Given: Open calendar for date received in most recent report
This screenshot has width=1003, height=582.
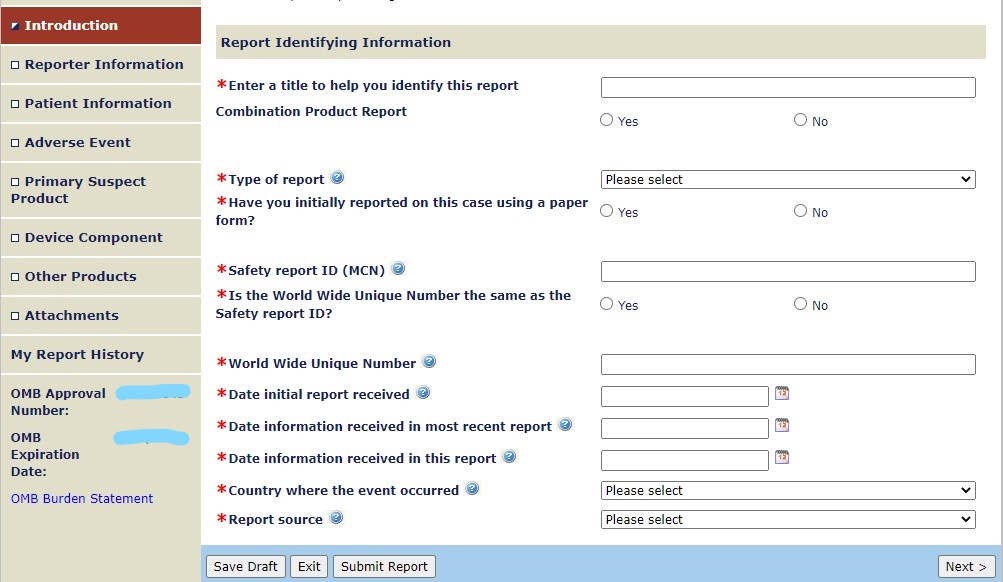Looking at the screenshot, I should (x=782, y=425).
